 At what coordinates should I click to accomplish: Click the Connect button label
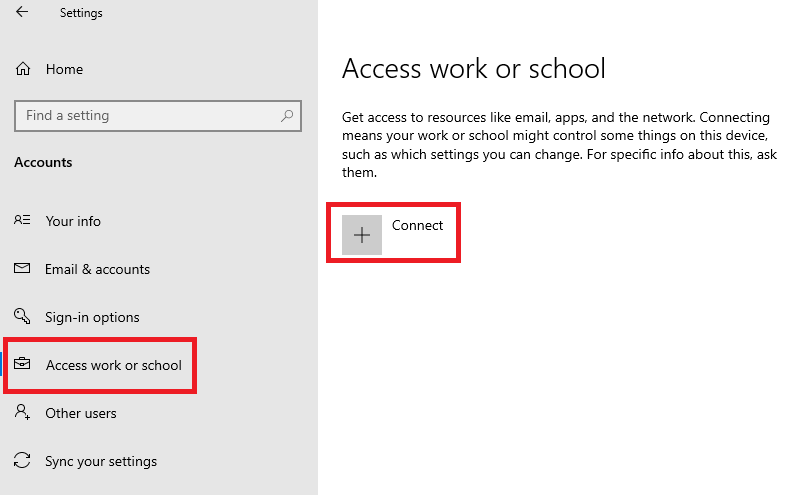pyautogui.click(x=418, y=225)
